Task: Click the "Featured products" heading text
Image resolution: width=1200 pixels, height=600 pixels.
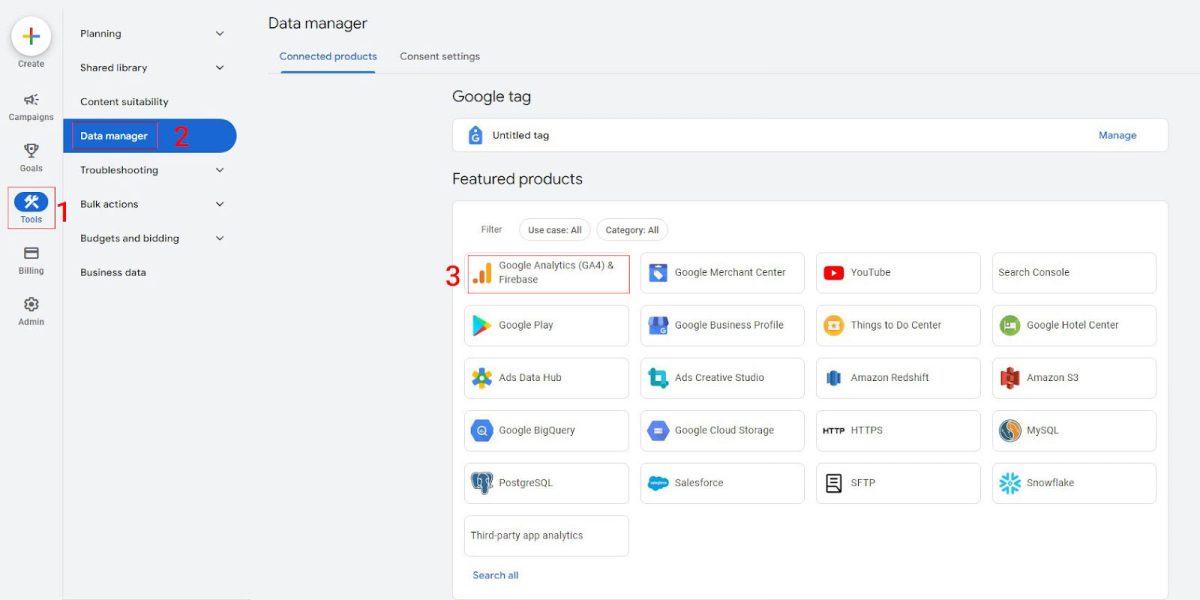Action: [x=517, y=179]
